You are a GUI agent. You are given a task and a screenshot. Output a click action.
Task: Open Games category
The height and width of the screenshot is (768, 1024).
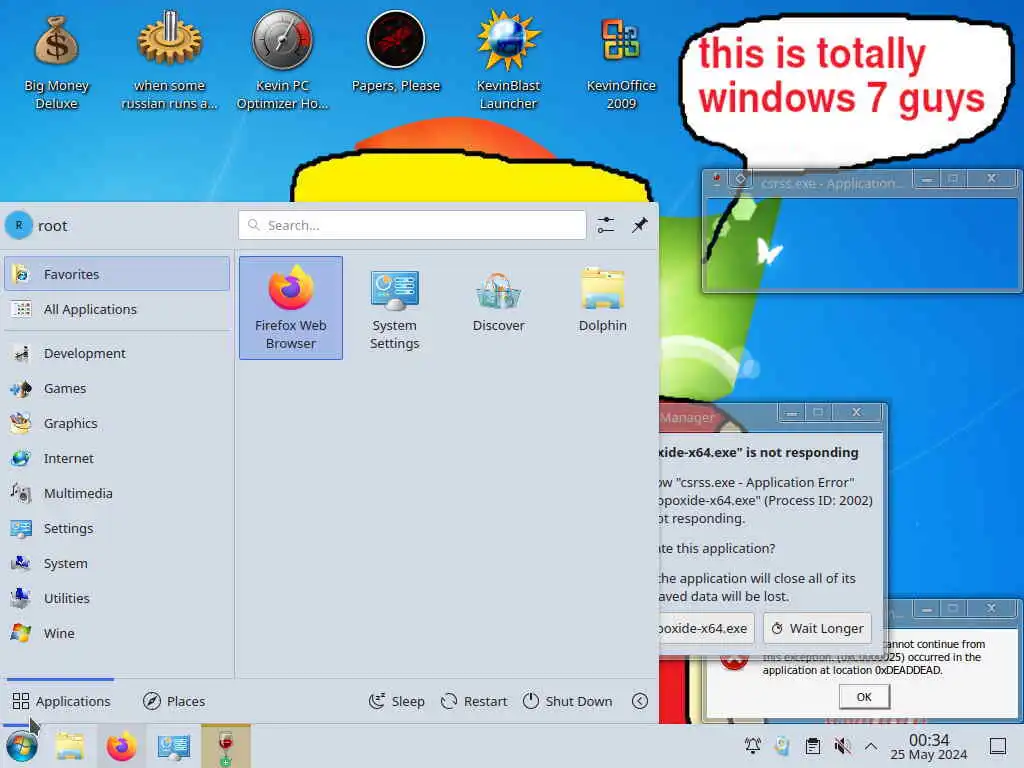(117, 389)
